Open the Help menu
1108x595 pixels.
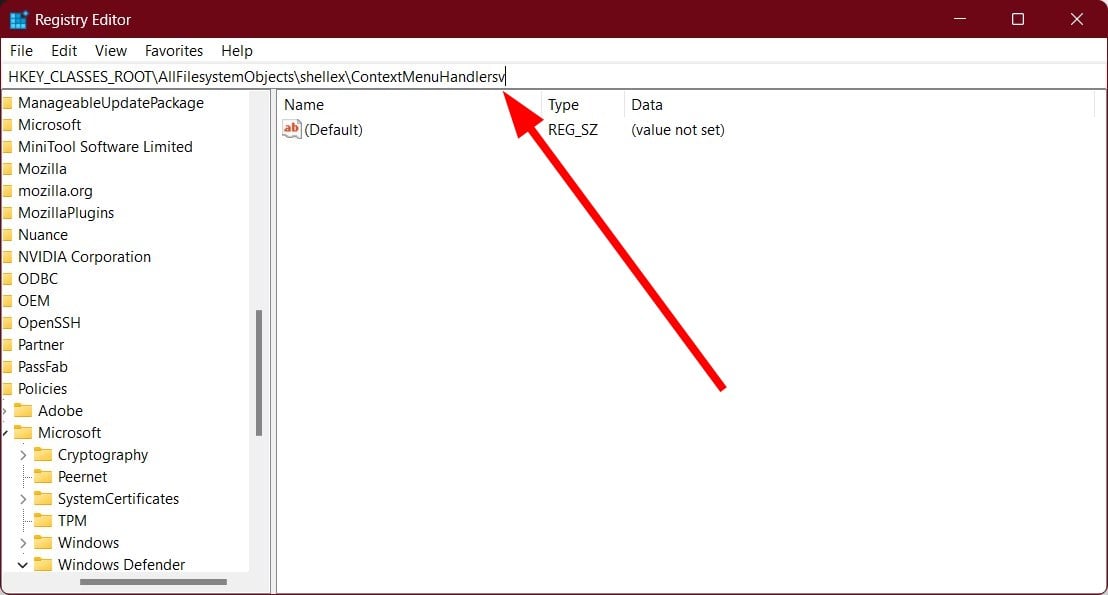click(x=237, y=51)
